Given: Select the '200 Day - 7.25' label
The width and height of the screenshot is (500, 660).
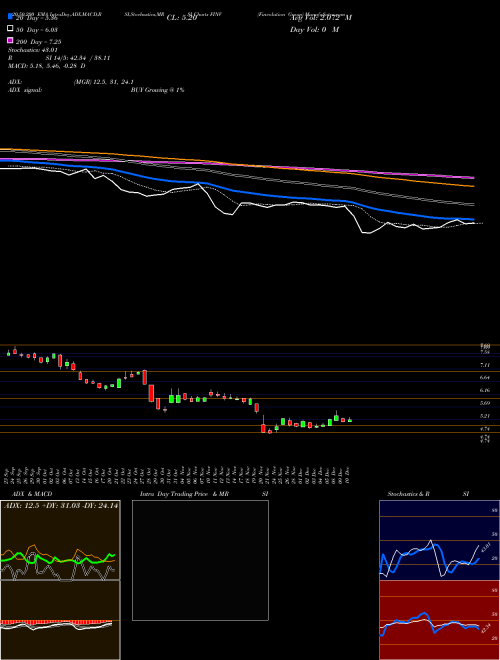Looking at the screenshot, I should [39, 42].
